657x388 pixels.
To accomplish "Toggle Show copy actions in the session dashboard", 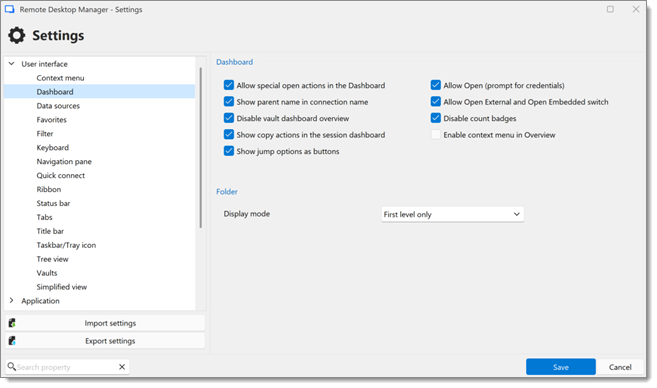I will tap(229, 135).
